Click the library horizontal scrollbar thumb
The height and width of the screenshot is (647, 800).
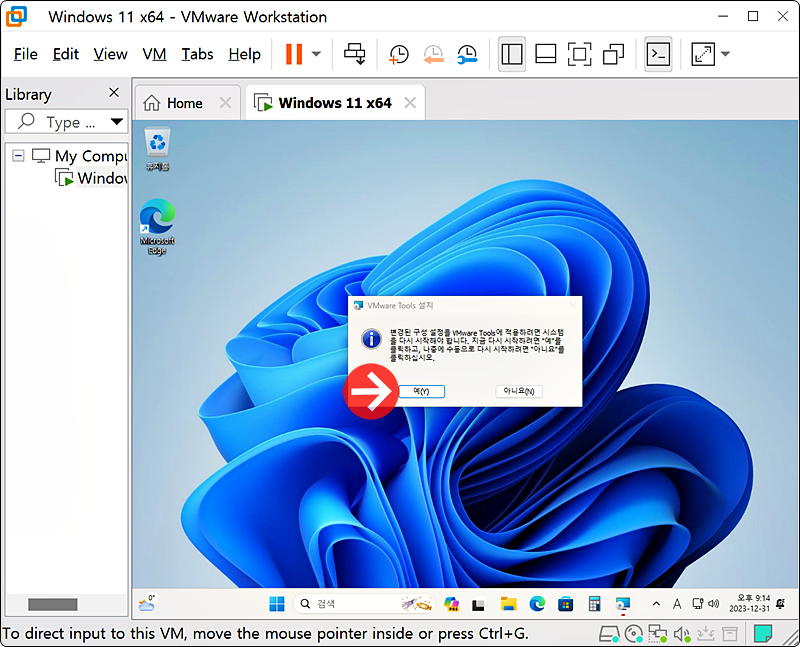53,605
